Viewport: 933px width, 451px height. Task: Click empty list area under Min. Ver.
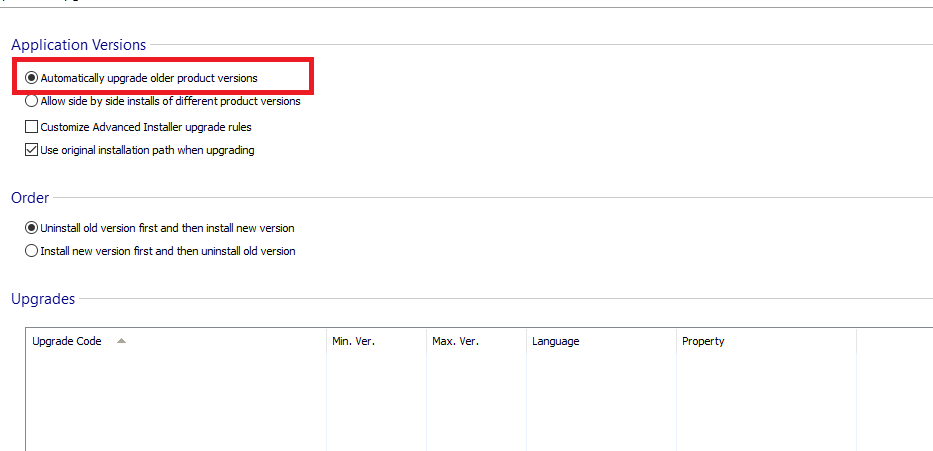point(375,400)
